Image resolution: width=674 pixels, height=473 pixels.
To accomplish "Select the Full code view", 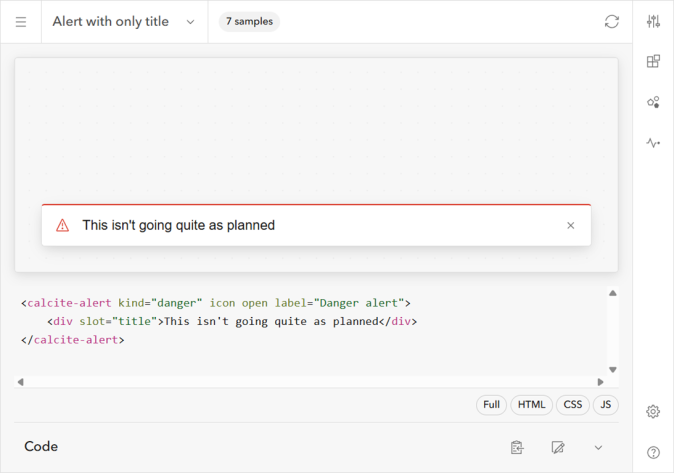I will 491,405.
